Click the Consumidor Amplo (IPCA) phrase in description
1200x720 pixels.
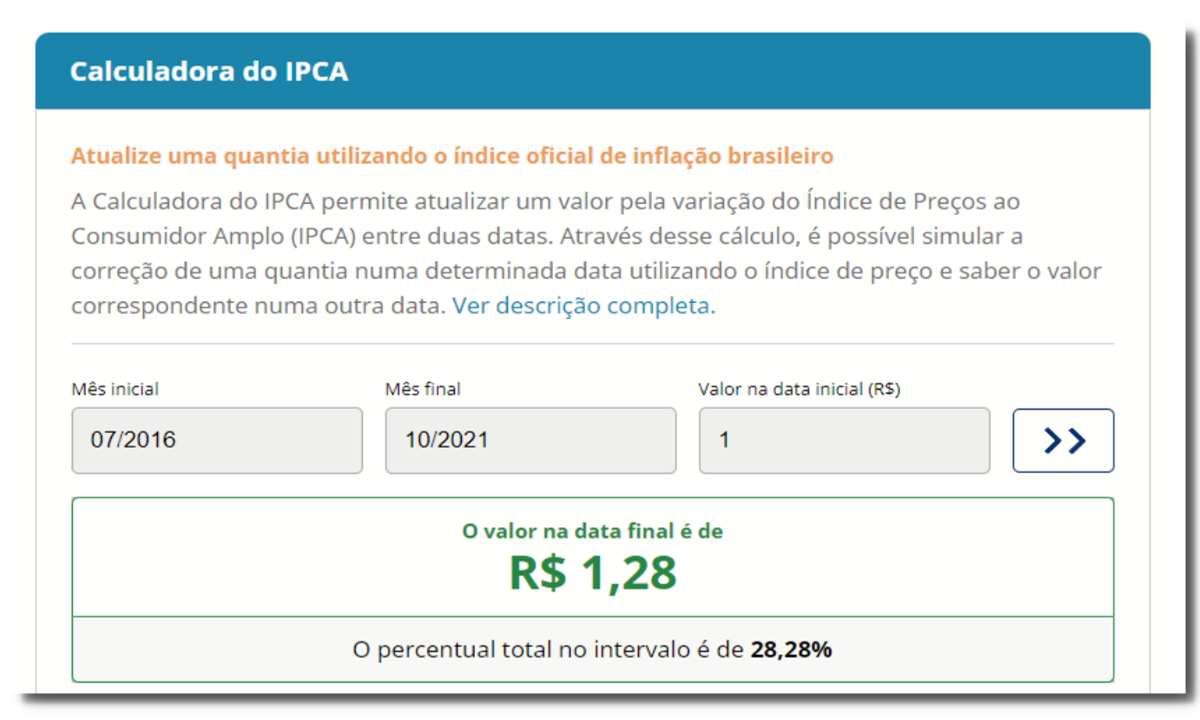coord(214,237)
